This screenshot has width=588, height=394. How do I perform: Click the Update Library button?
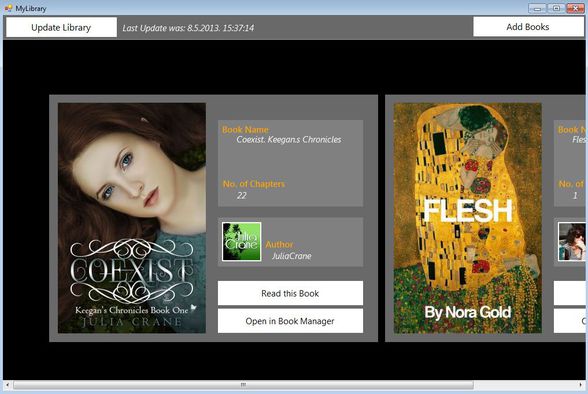tap(61, 27)
